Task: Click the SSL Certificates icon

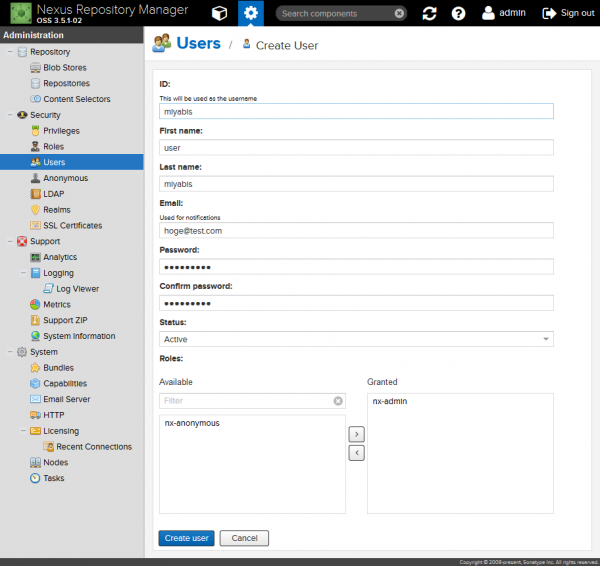Action: click(x=35, y=225)
